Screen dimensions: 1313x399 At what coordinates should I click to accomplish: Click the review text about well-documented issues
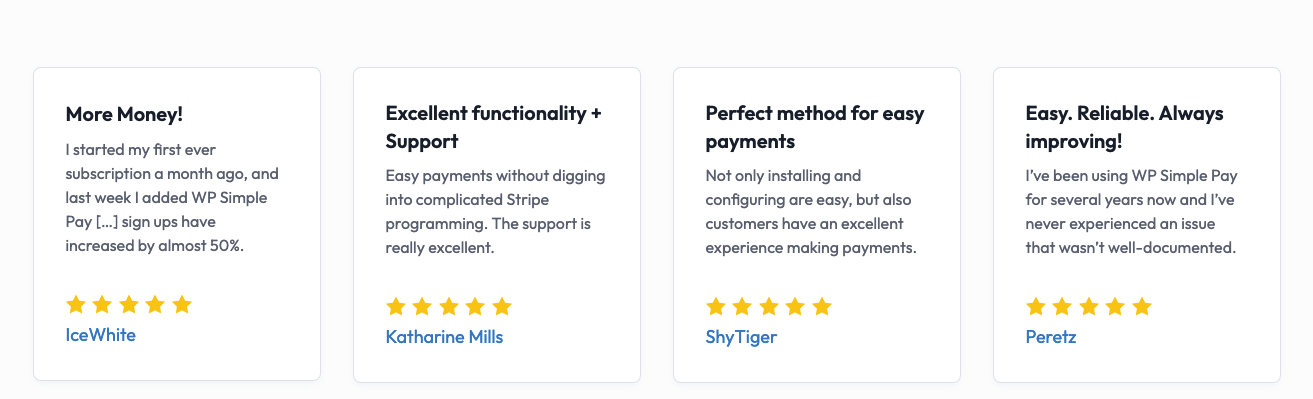coord(1132,211)
